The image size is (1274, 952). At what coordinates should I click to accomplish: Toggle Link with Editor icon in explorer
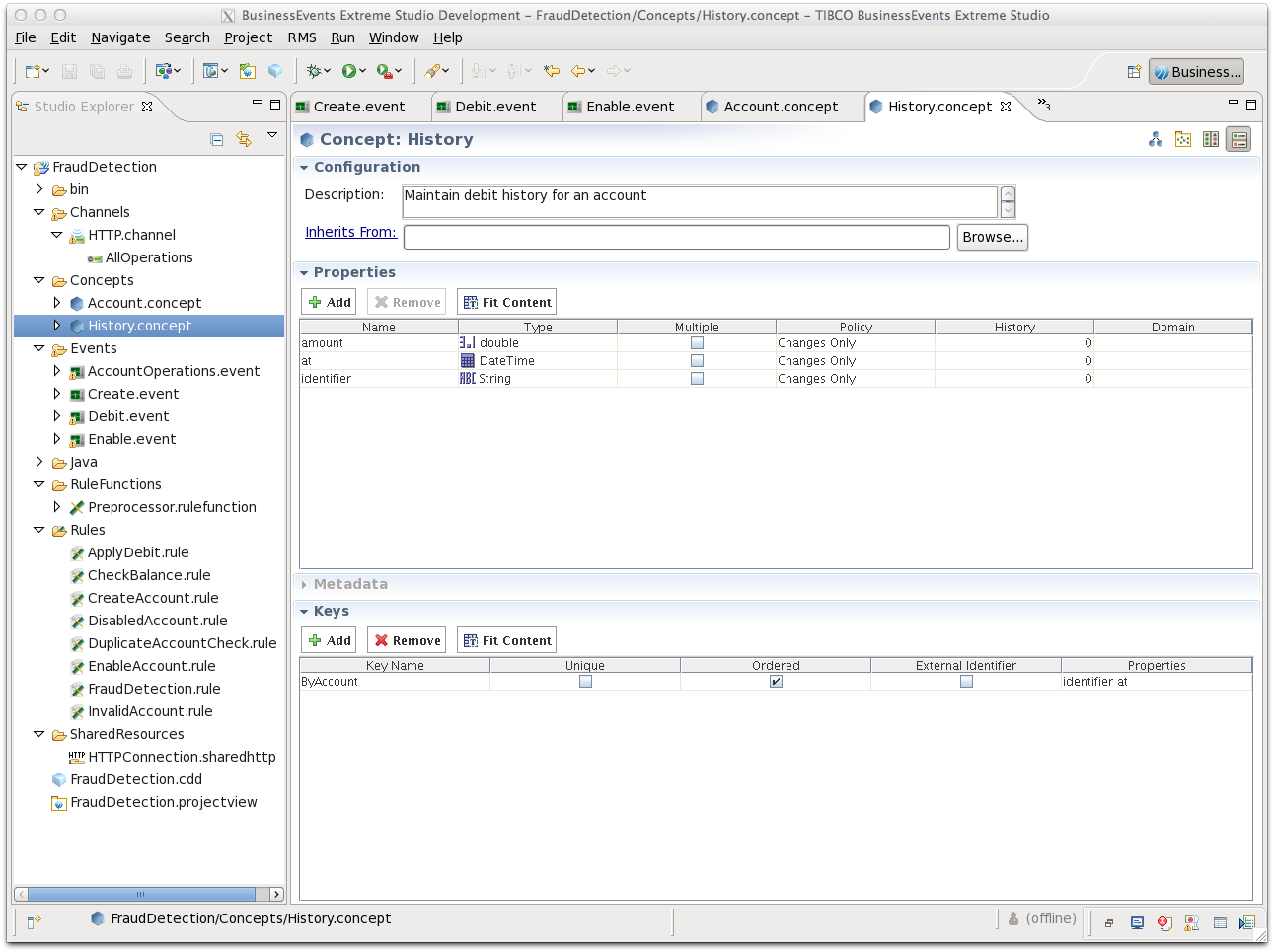point(244,140)
